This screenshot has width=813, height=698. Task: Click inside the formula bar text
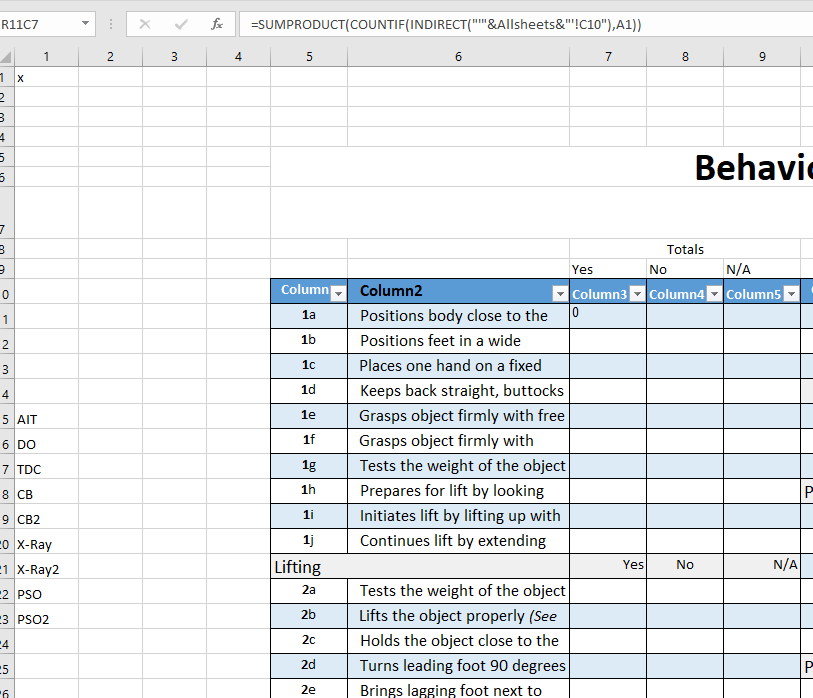[x=446, y=24]
